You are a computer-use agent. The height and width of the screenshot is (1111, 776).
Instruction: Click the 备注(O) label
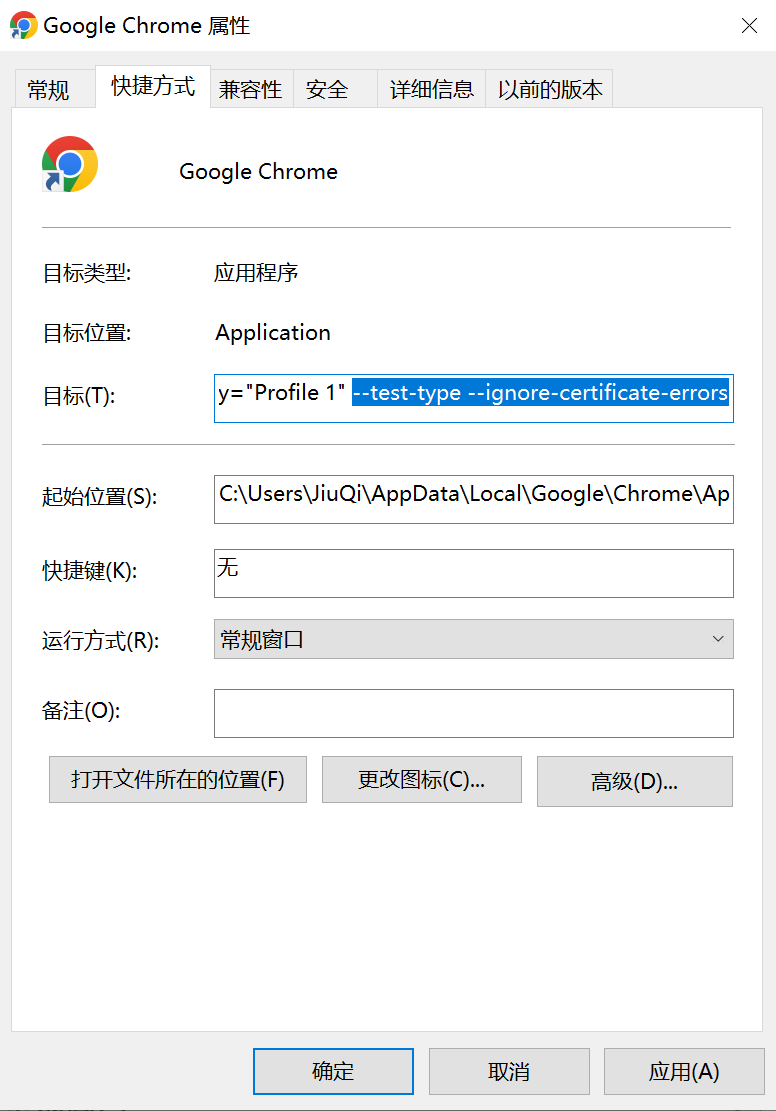point(81,711)
